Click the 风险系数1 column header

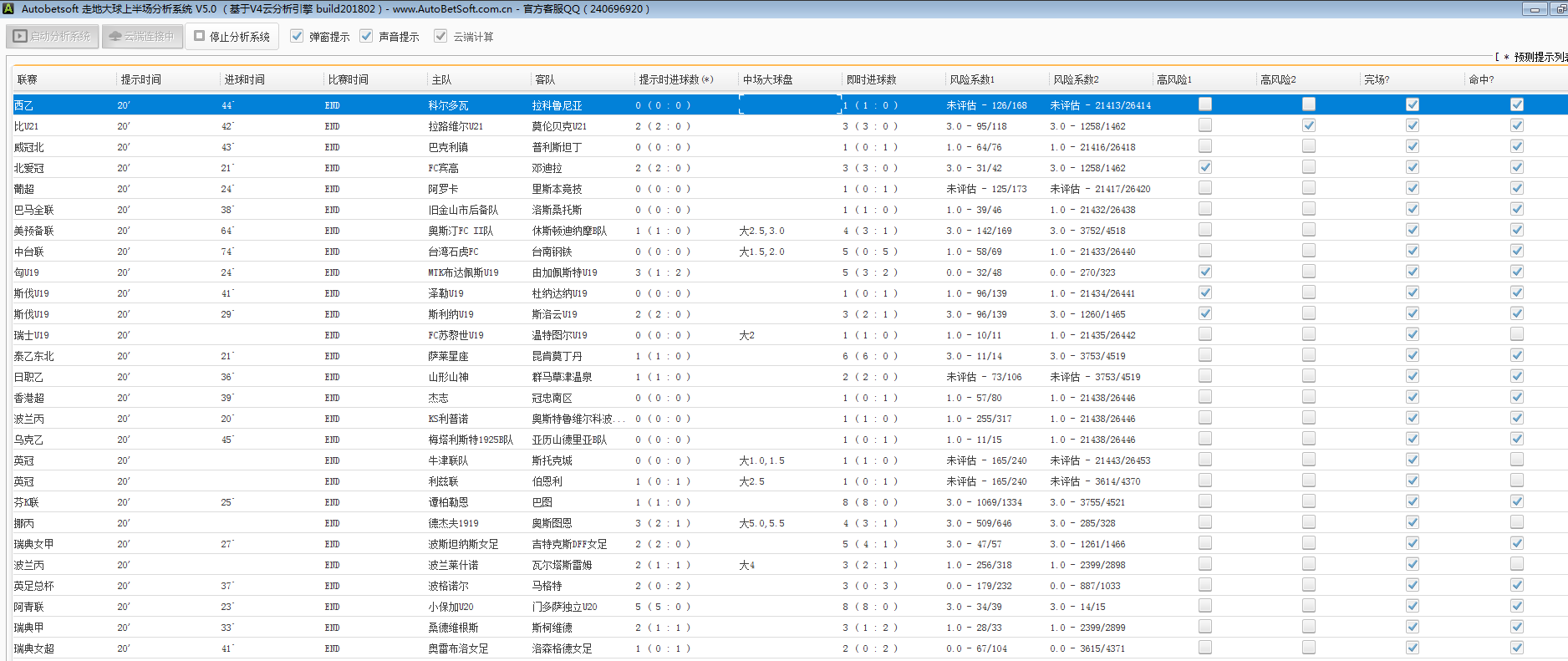(x=971, y=79)
